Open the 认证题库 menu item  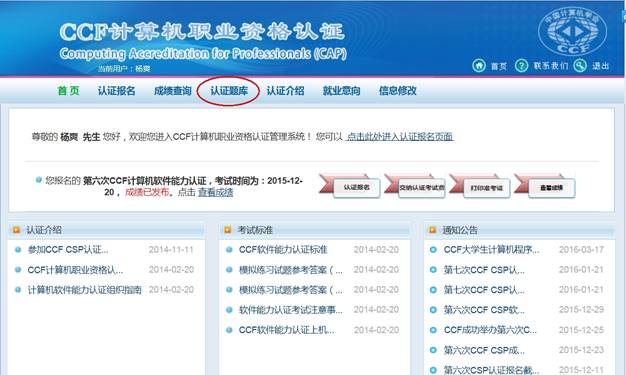229,91
